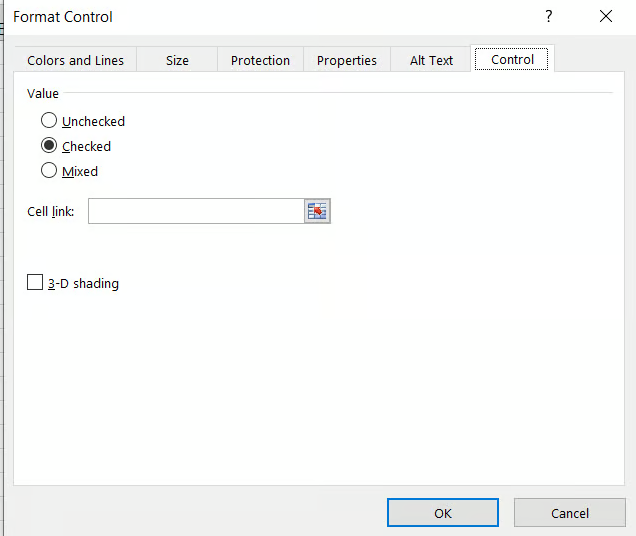This screenshot has width=636, height=536.
Task: Click inside the Cell link field
Action: 196,211
